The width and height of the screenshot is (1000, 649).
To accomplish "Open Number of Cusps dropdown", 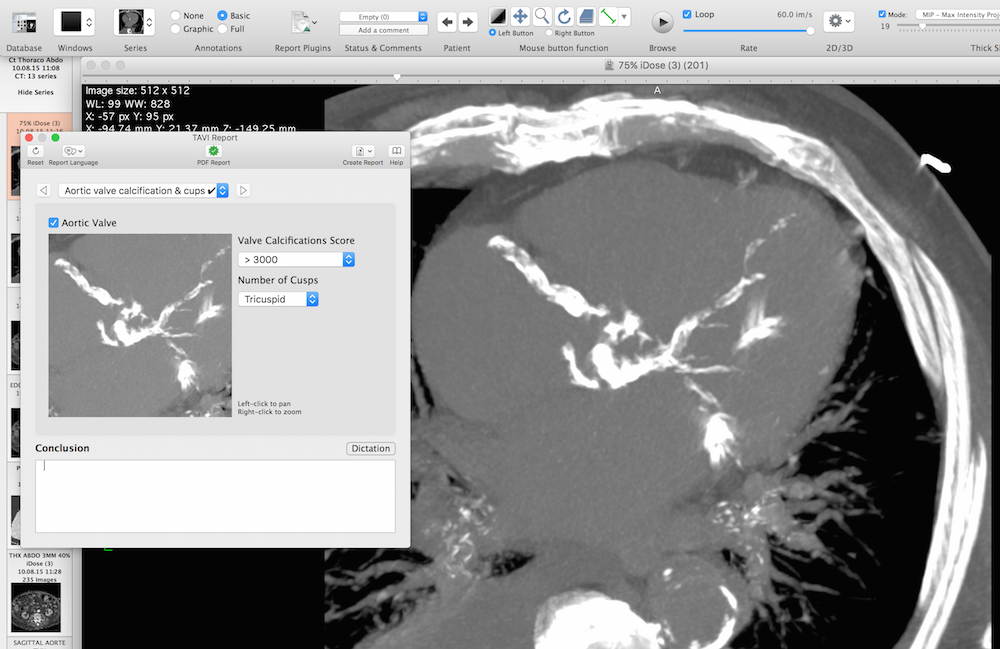I will click(278, 299).
